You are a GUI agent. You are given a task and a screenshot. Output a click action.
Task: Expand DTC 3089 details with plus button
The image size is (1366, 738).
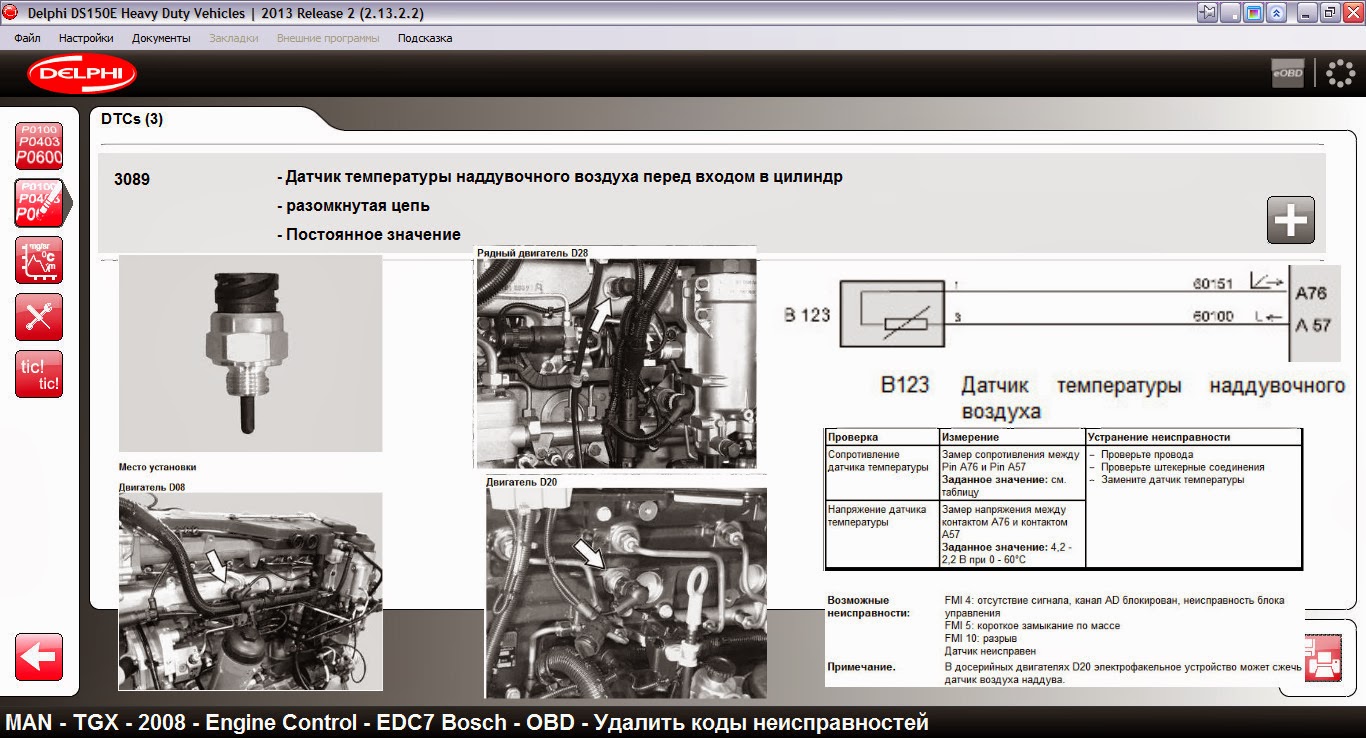[1290, 220]
